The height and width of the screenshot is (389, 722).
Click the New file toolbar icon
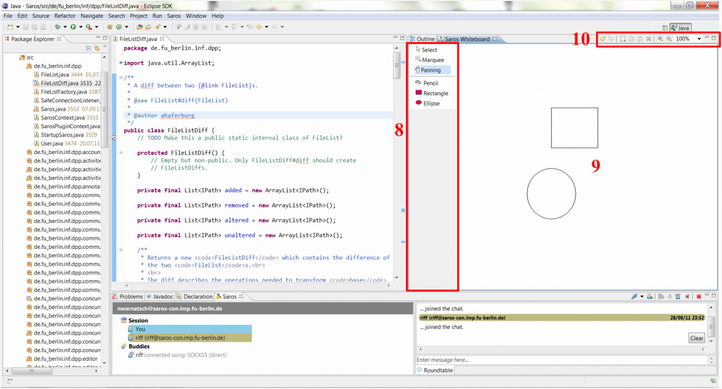click(10, 27)
